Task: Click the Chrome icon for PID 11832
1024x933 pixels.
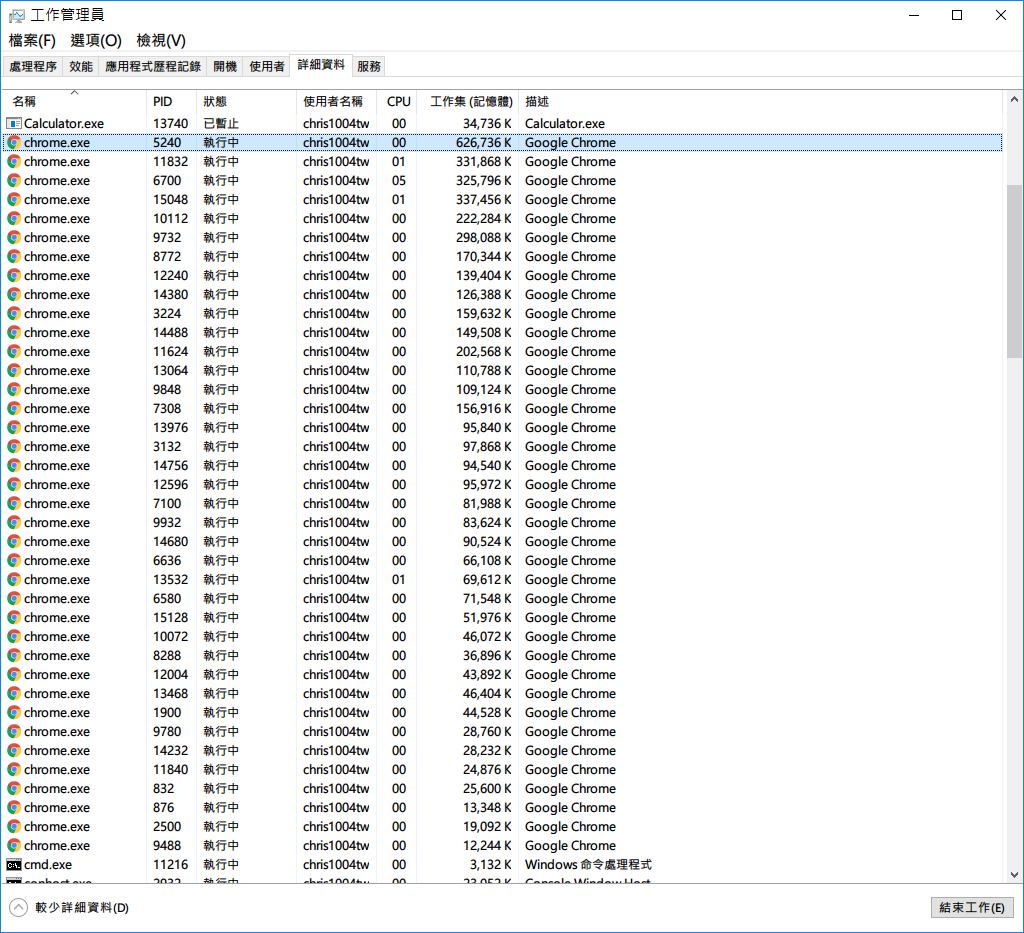Action: click(x=14, y=162)
